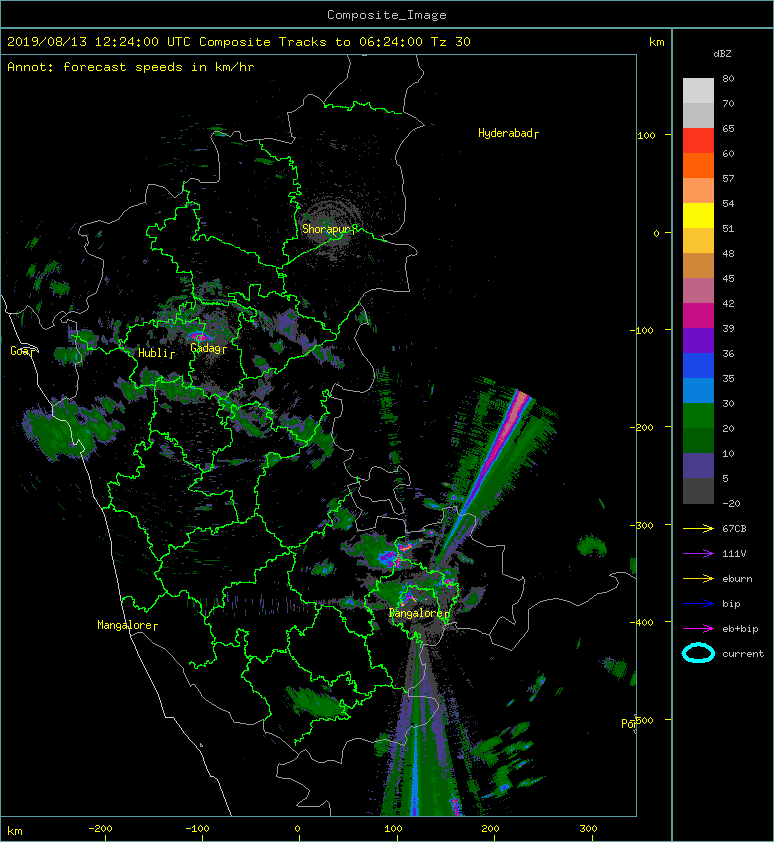Image resolution: width=774 pixels, height=842 pixels.
Task: Click the magenta storm core above the Gadag label
Action: tap(198, 336)
